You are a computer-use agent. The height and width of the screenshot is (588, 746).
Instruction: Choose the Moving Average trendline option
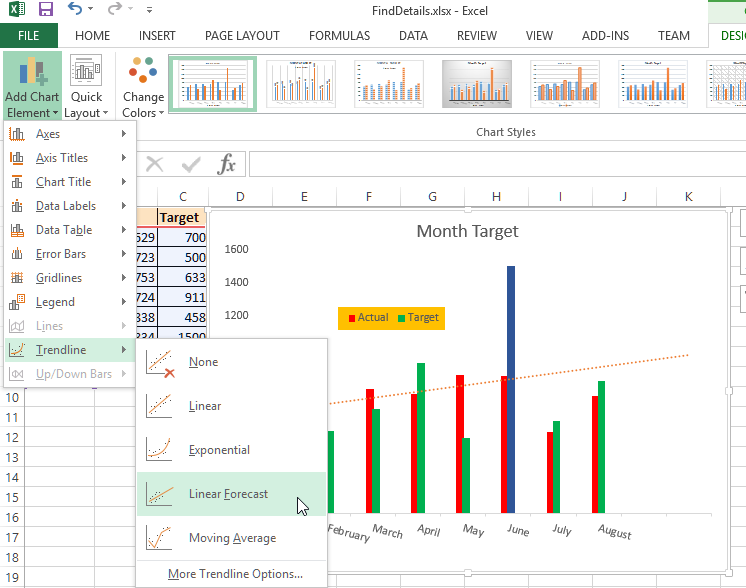pyautogui.click(x=231, y=538)
